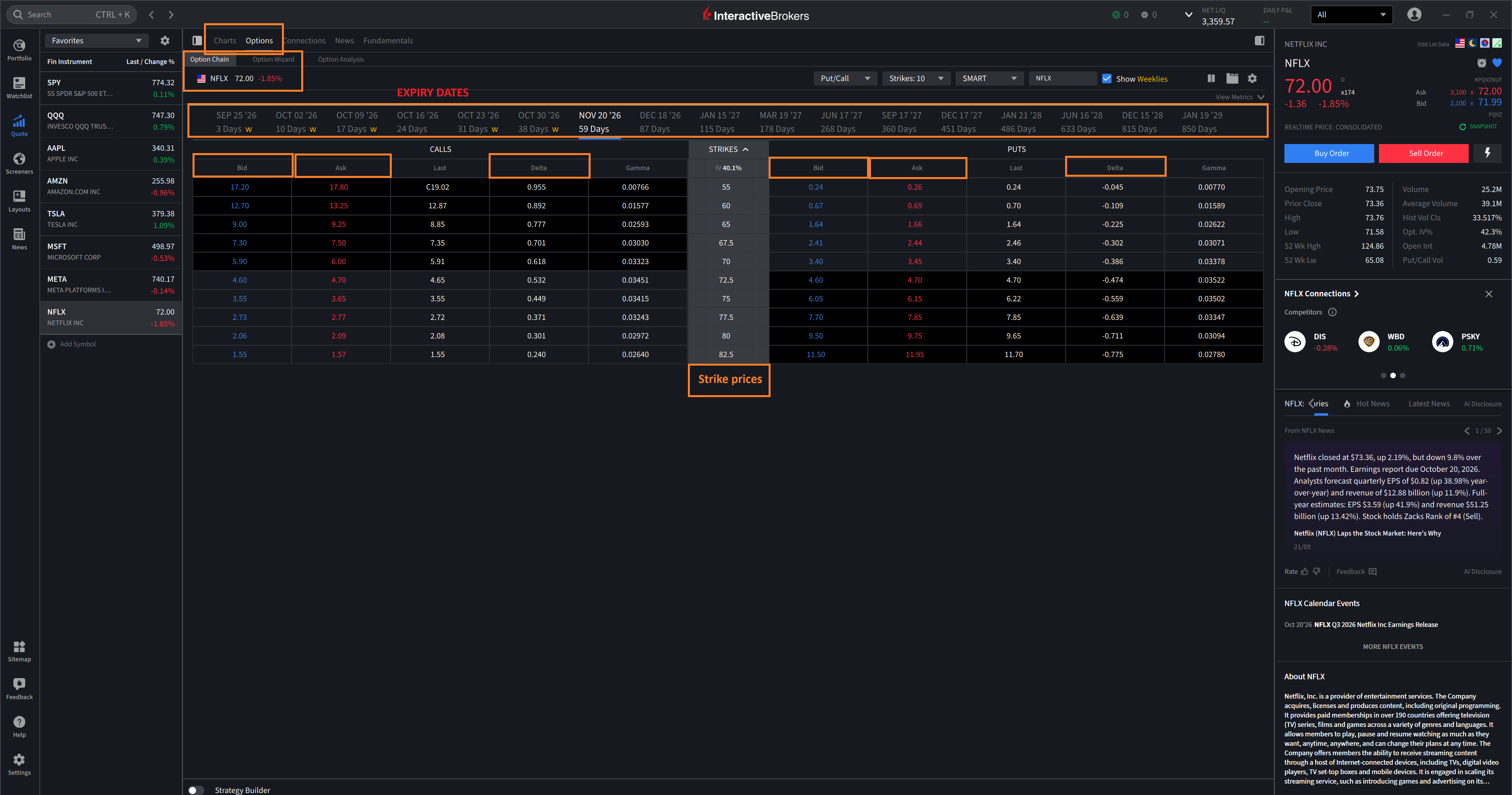Screen dimensions: 1512x795
Task: Open the user account profile icon
Action: 1415,15
